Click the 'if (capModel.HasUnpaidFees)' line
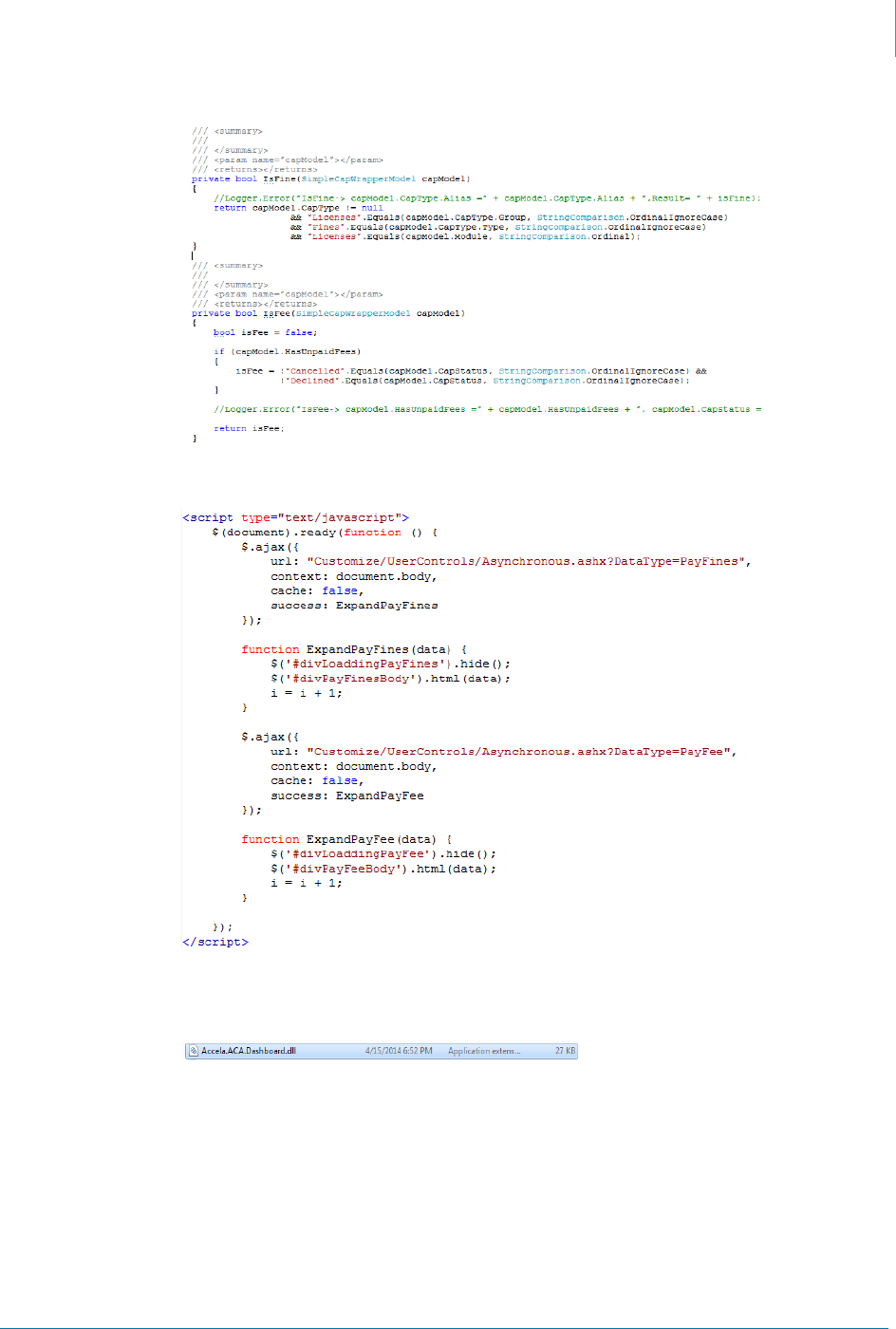 (288, 351)
